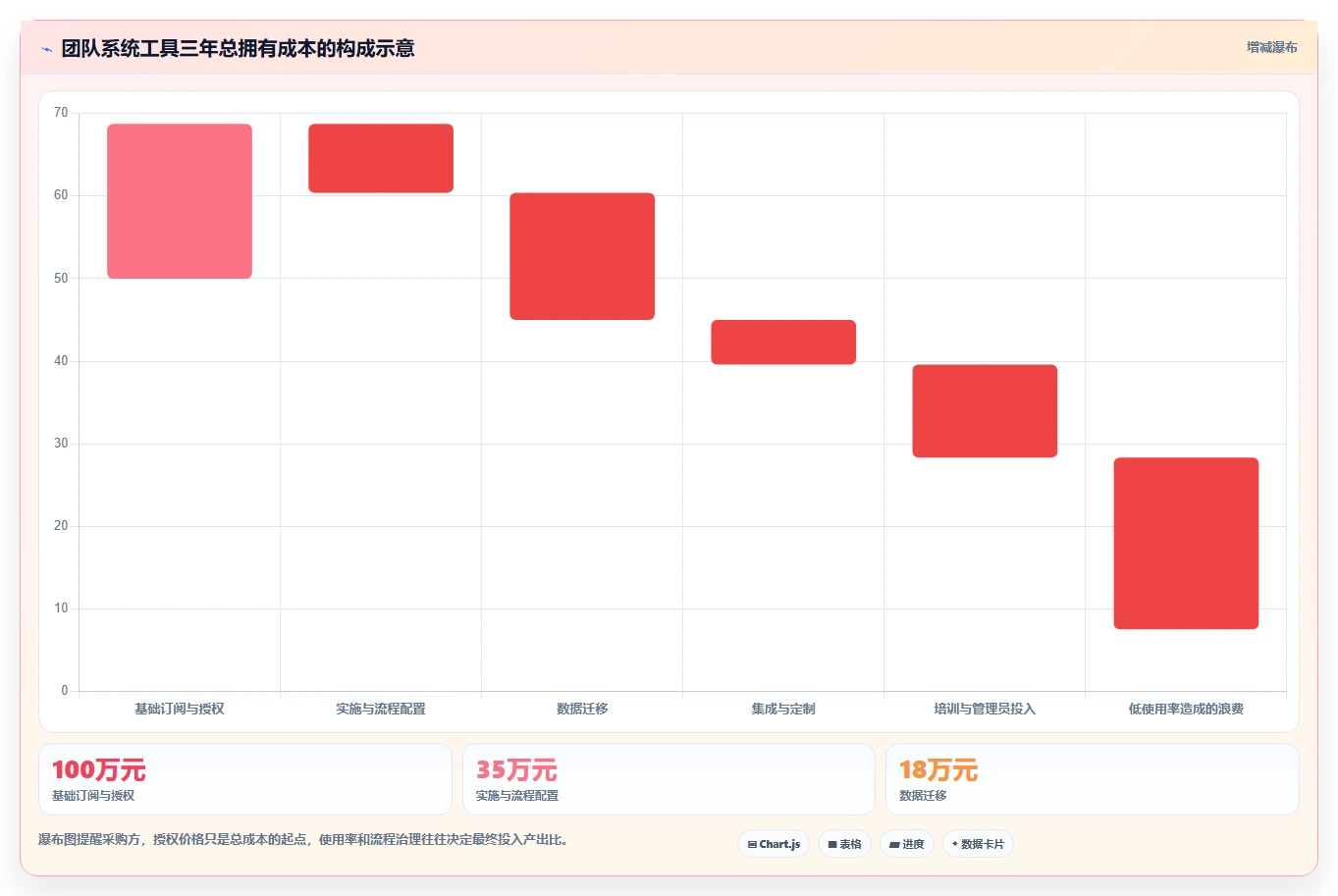Click x-axis label 基础订阅与授权
Screen dimensions: 1338x896
(x=180, y=709)
